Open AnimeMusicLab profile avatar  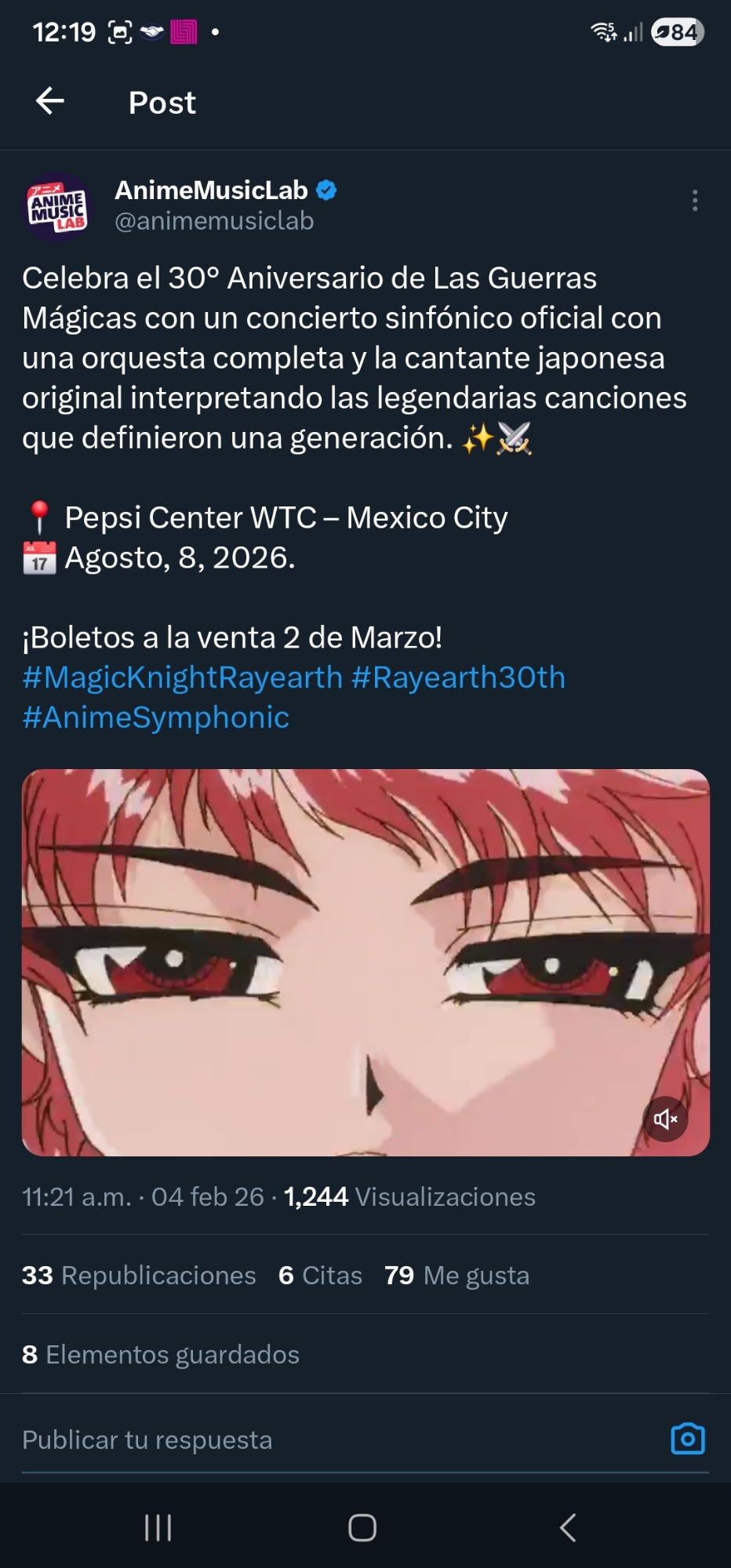point(56,207)
